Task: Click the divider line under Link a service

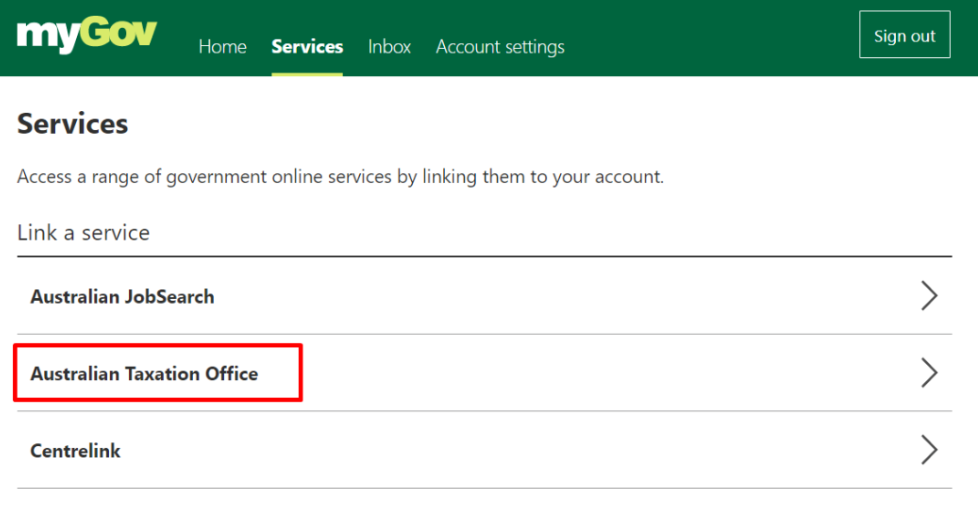Action: pyautogui.click(x=485, y=256)
